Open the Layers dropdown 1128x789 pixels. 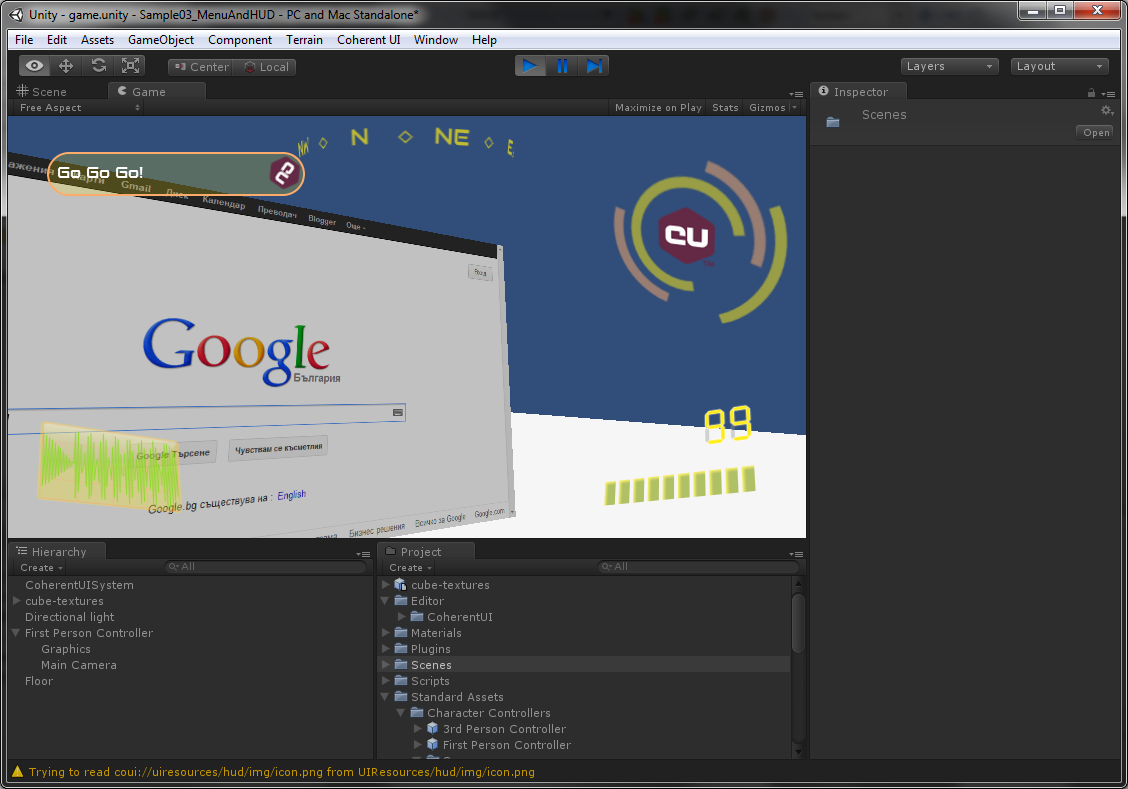click(949, 66)
